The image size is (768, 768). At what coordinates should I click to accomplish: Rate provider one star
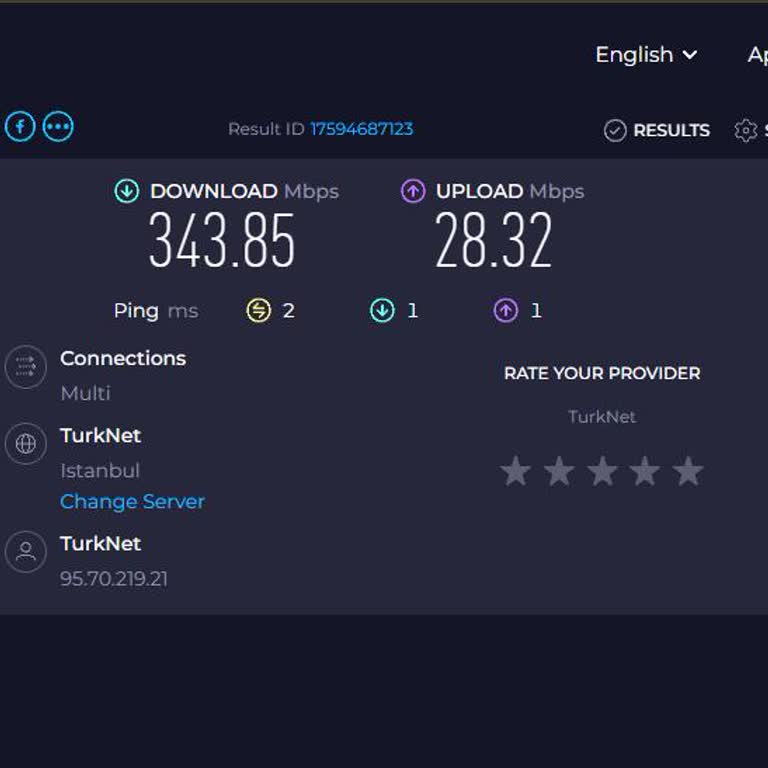(x=516, y=471)
